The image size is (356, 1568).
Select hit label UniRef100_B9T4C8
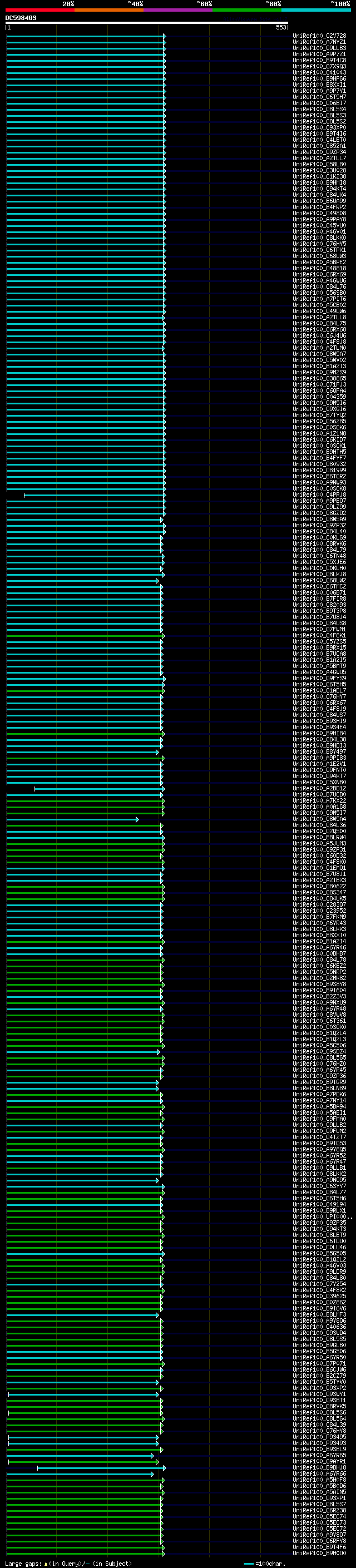[319, 60]
